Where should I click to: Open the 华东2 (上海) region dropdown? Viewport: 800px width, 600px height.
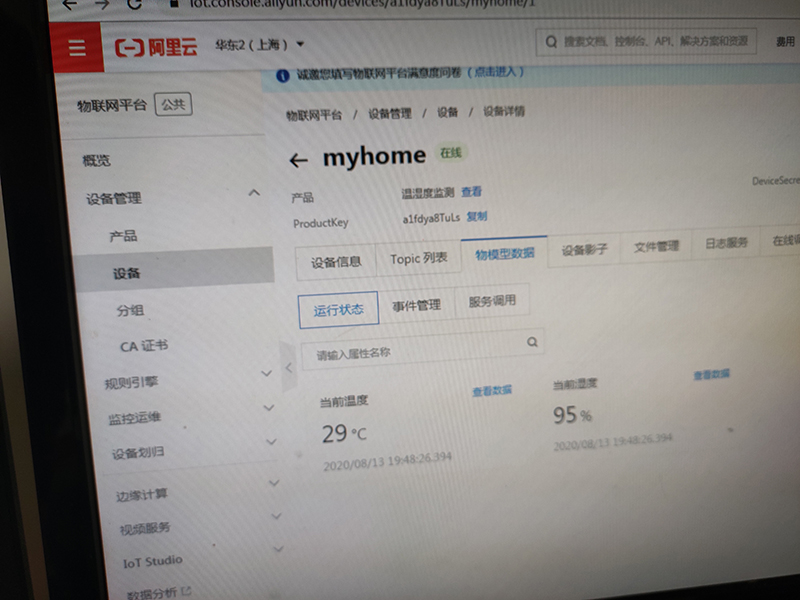click(259, 45)
